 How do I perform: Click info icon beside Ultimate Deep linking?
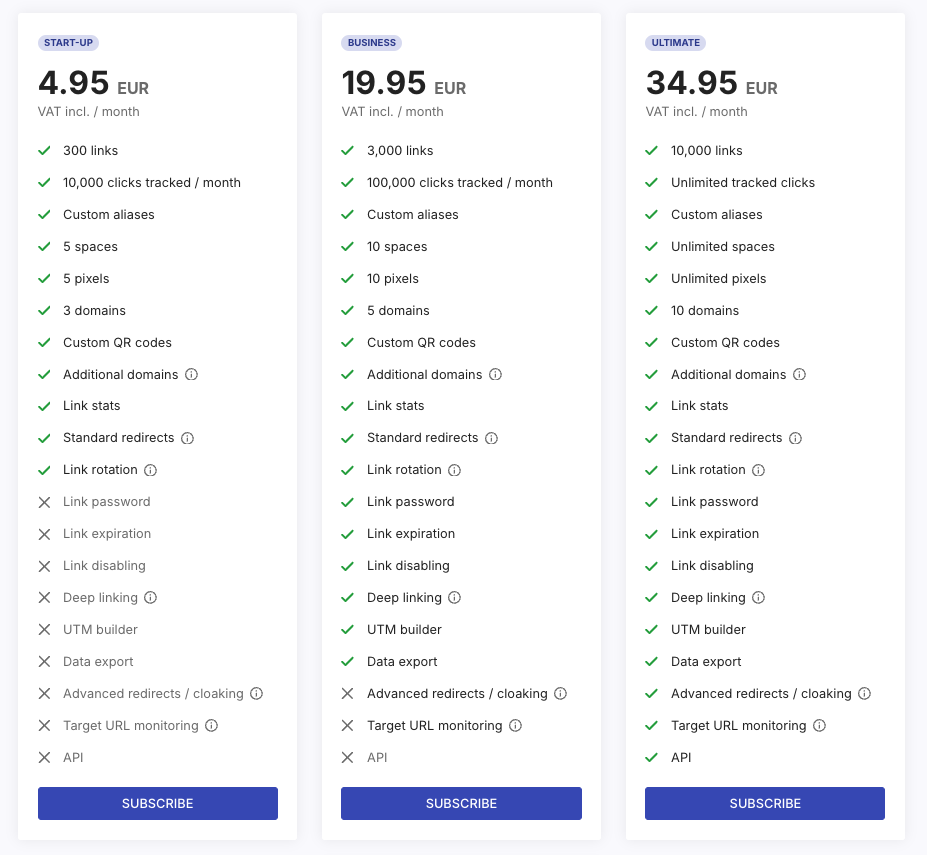point(759,598)
